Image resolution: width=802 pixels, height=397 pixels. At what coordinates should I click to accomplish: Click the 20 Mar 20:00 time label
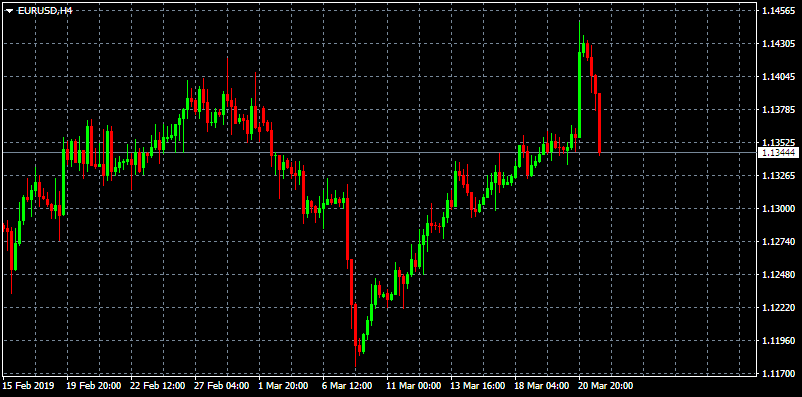[606, 385]
